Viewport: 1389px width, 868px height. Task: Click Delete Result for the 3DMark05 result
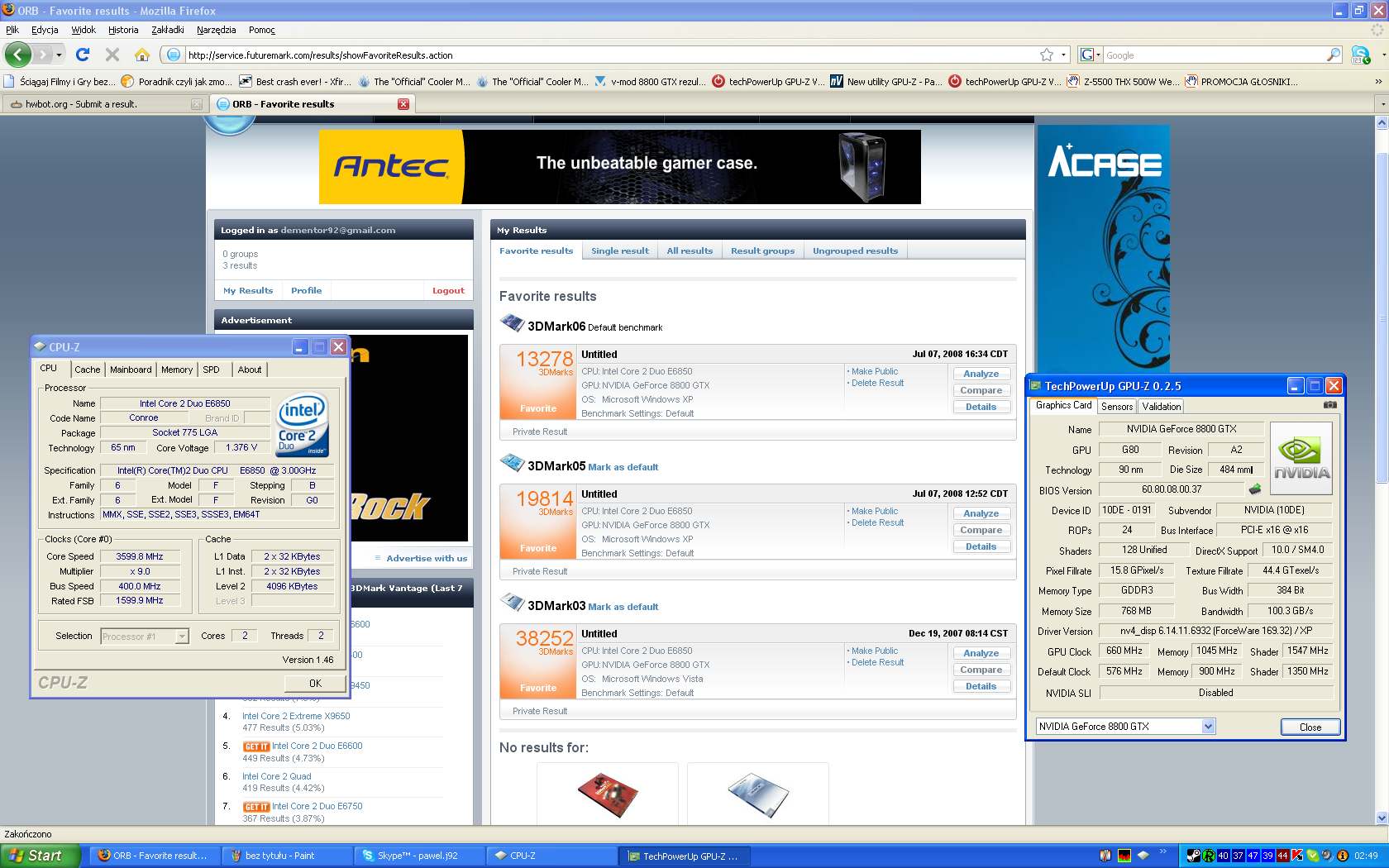point(877,522)
